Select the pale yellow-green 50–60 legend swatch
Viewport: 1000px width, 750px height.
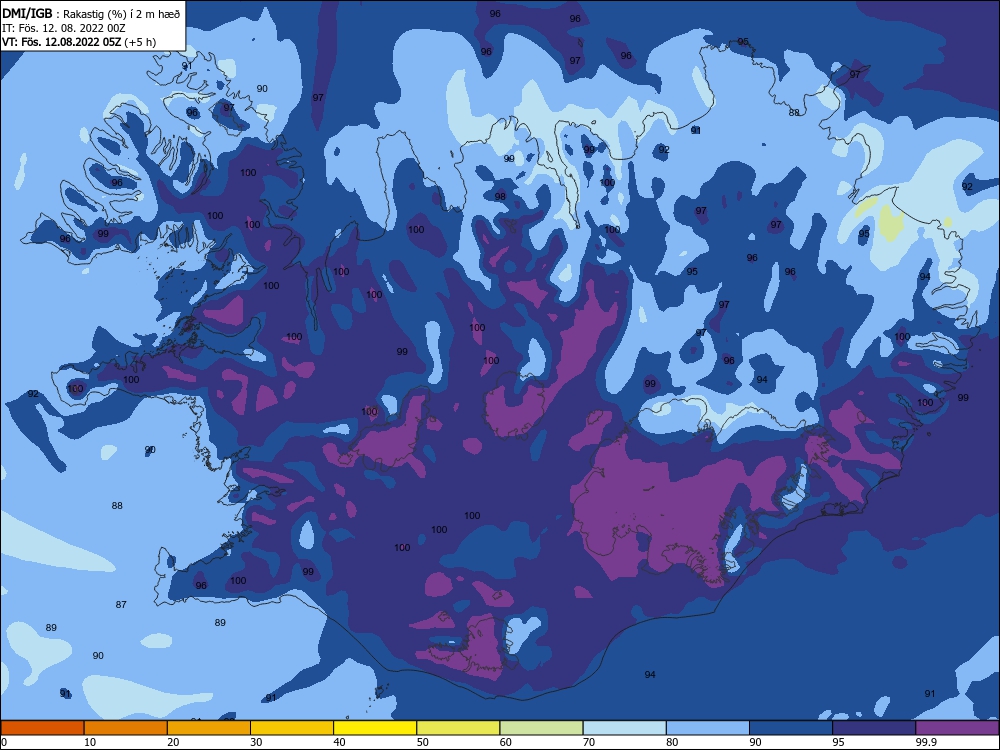(x=459, y=728)
